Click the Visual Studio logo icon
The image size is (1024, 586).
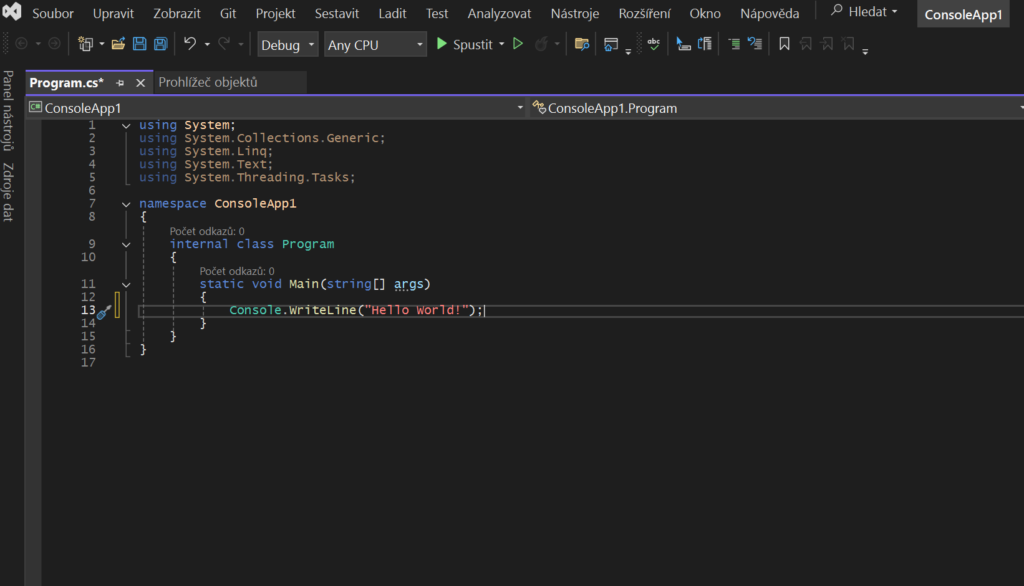[x=13, y=14]
